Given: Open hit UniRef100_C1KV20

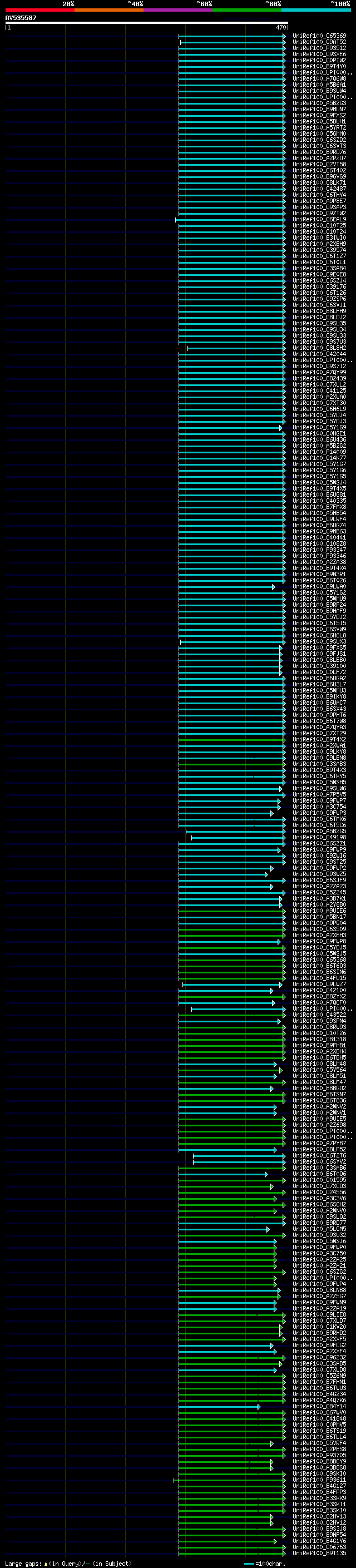Looking at the screenshot, I should (319, 1327).
